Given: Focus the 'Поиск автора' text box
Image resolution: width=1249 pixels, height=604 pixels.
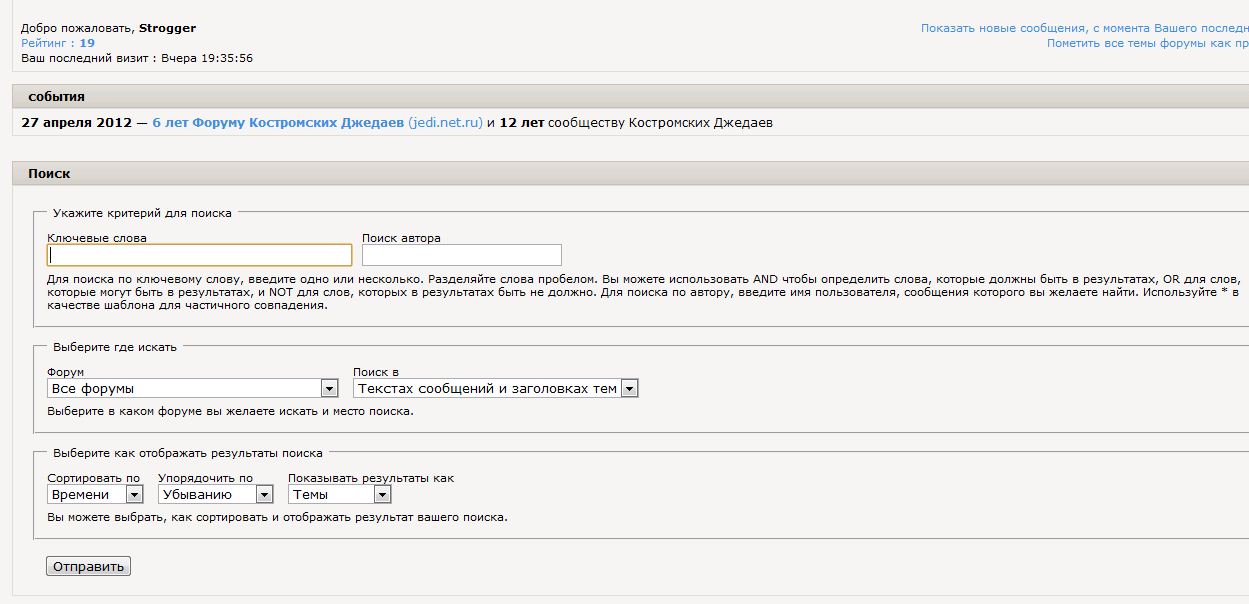Looking at the screenshot, I should tap(461, 255).
